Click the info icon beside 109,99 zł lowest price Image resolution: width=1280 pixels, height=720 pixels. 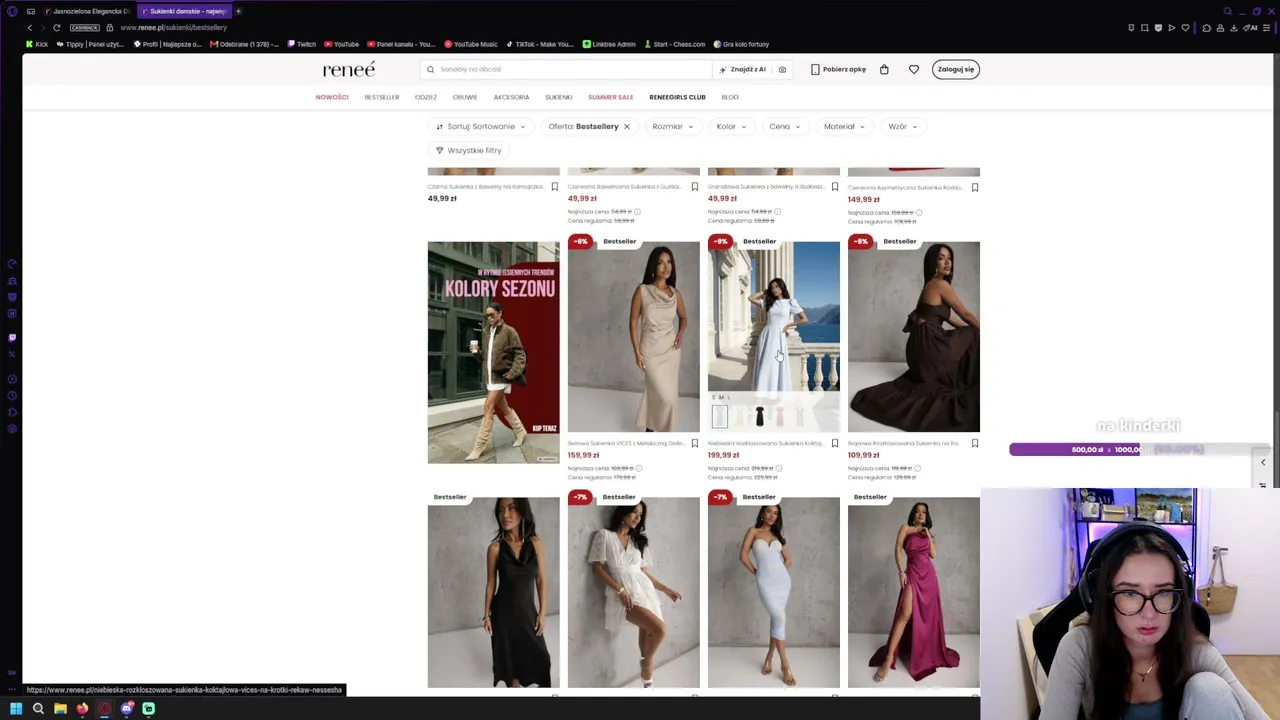[918, 468]
